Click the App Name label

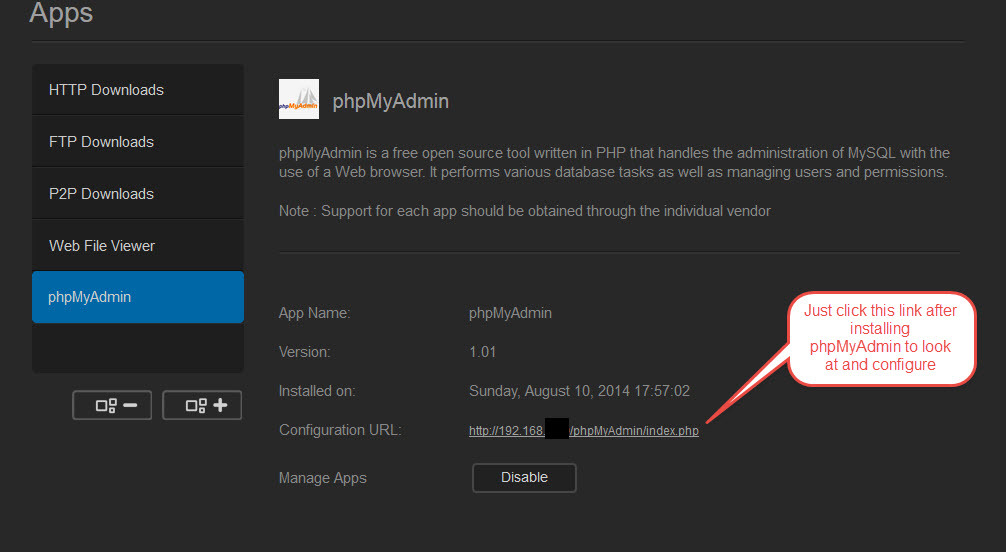(314, 313)
